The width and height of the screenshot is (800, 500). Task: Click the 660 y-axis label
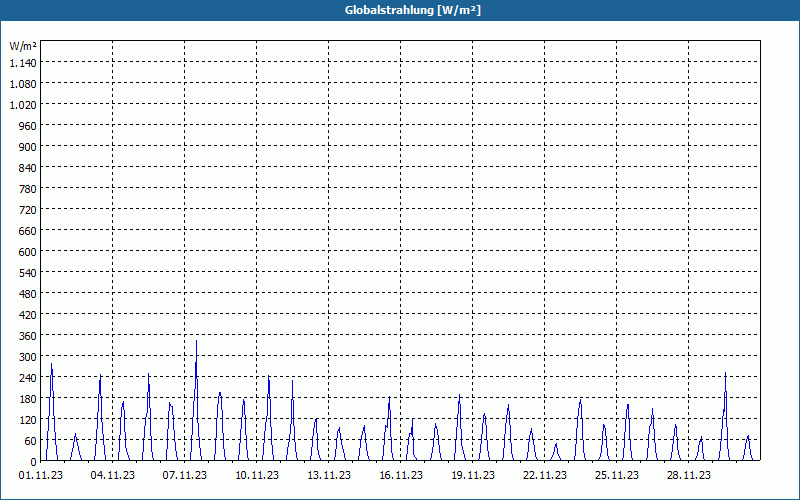pyautogui.click(x=28, y=231)
